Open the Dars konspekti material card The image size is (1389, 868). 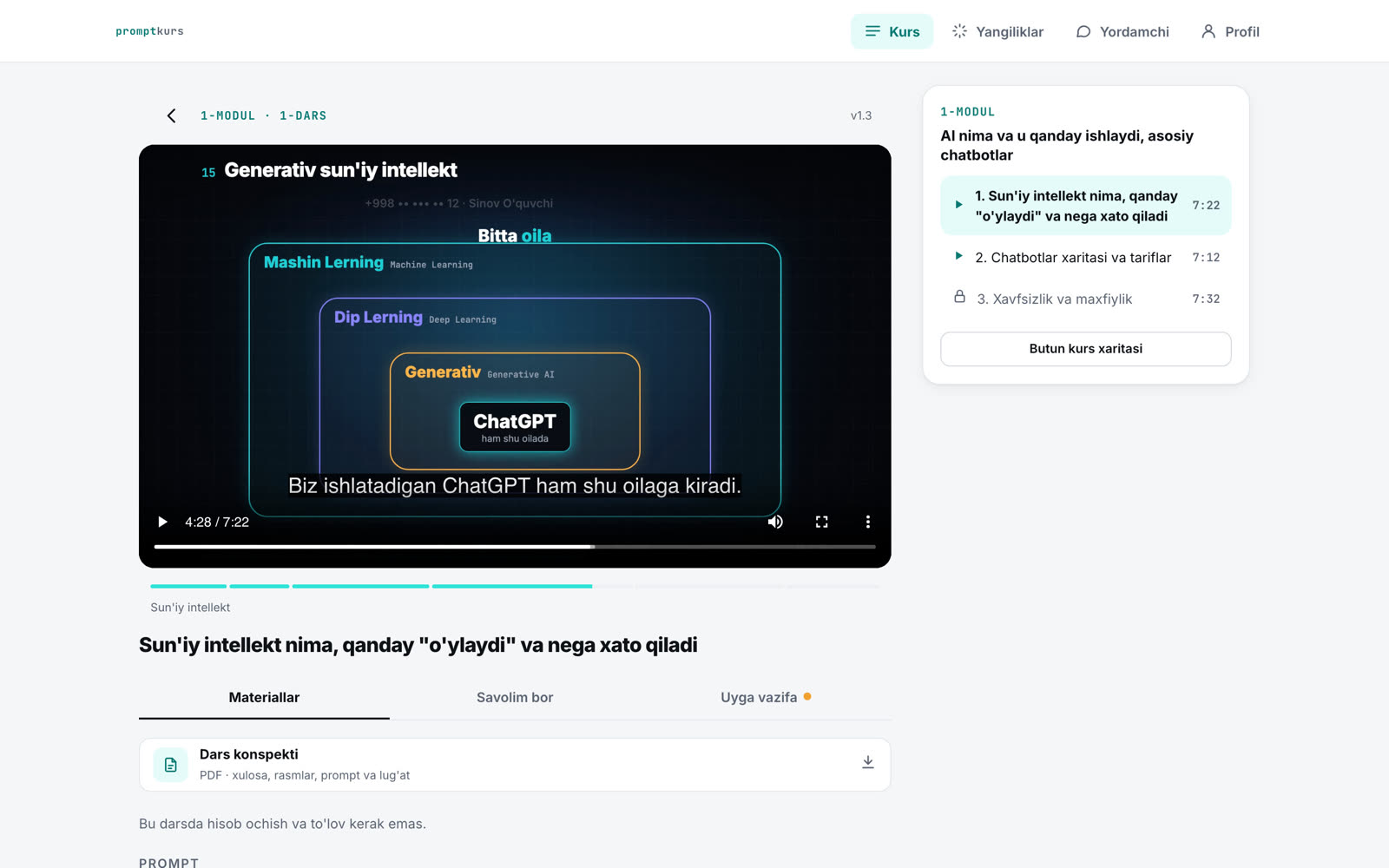515,765
